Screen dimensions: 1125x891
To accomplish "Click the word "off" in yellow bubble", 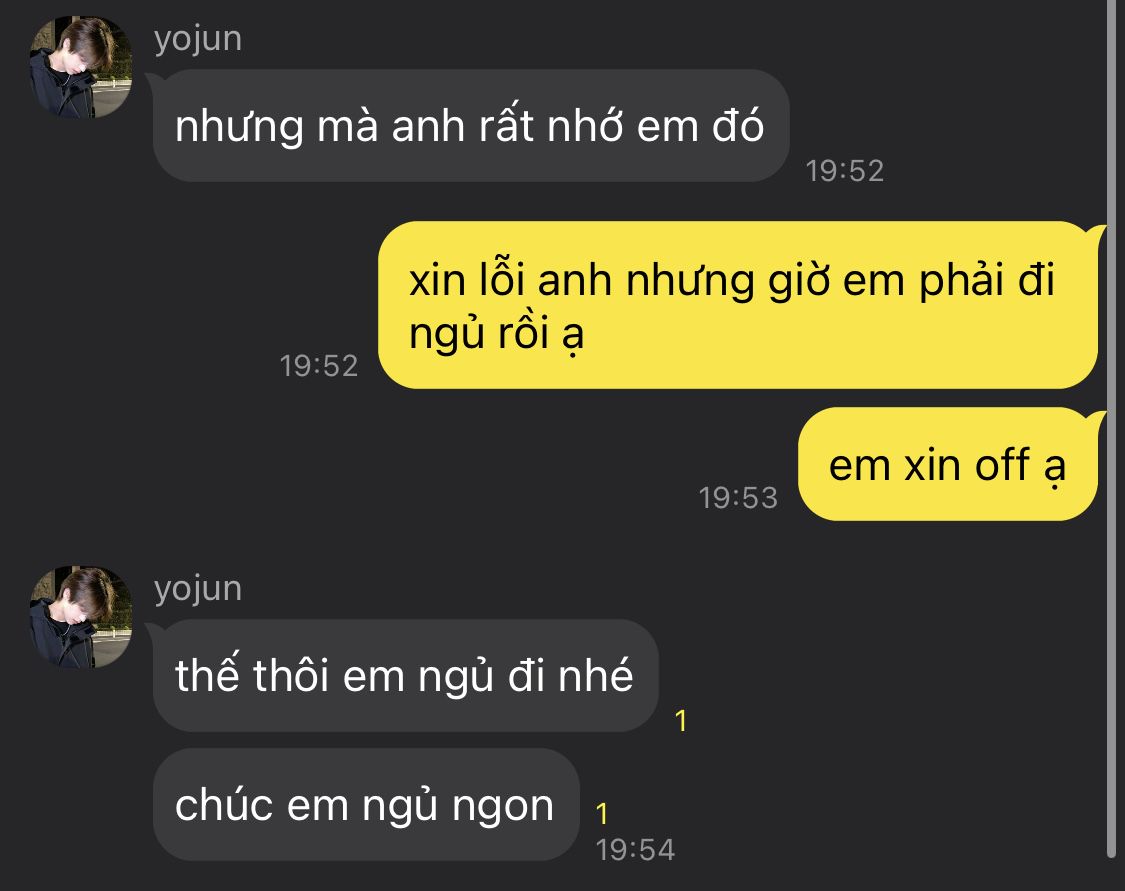I will (x=1002, y=465).
